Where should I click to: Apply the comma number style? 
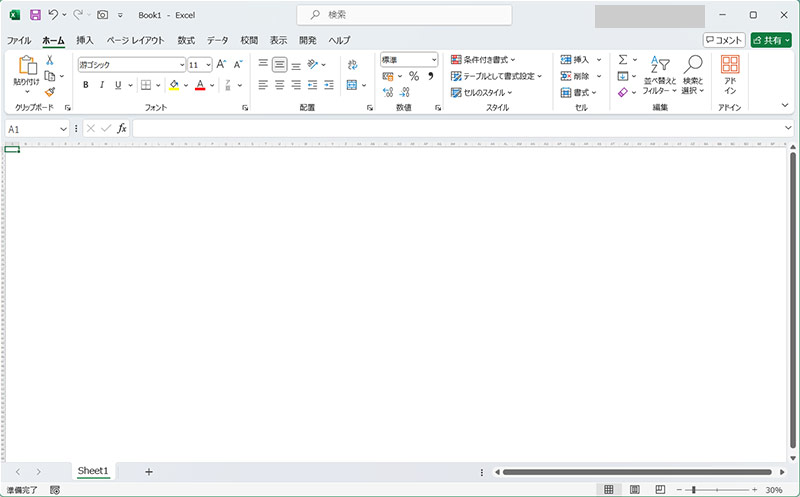(431, 76)
